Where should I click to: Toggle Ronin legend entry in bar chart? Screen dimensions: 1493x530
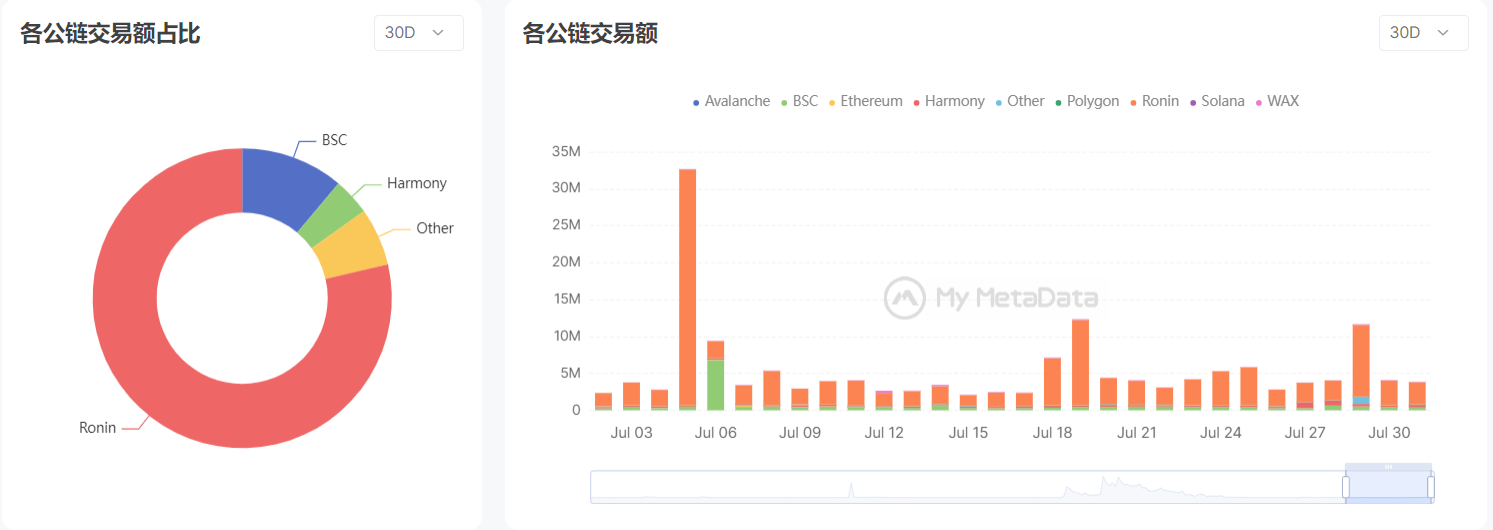tap(1154, 101)
